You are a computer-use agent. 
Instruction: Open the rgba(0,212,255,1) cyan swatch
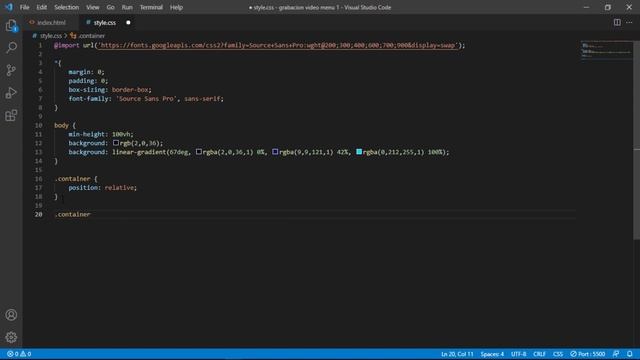click(x=359, y=152)
